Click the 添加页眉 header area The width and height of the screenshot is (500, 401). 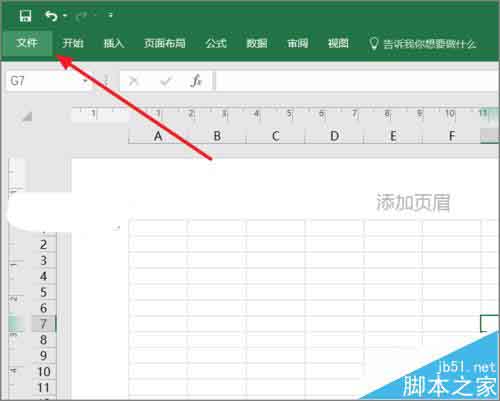[413, 203]
